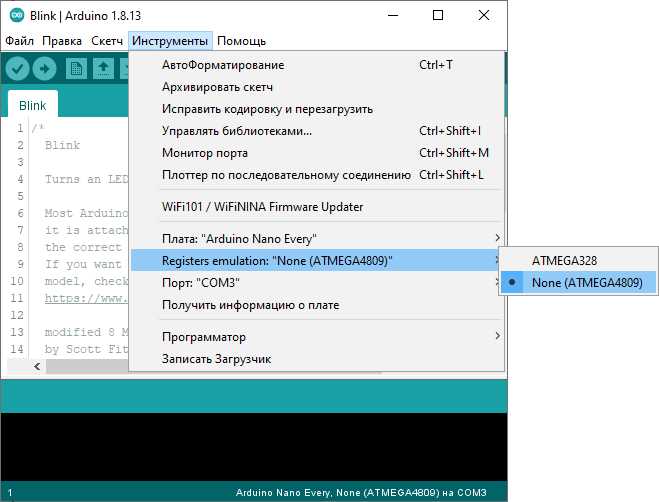Open Монитор порта

tap(316, 153)
